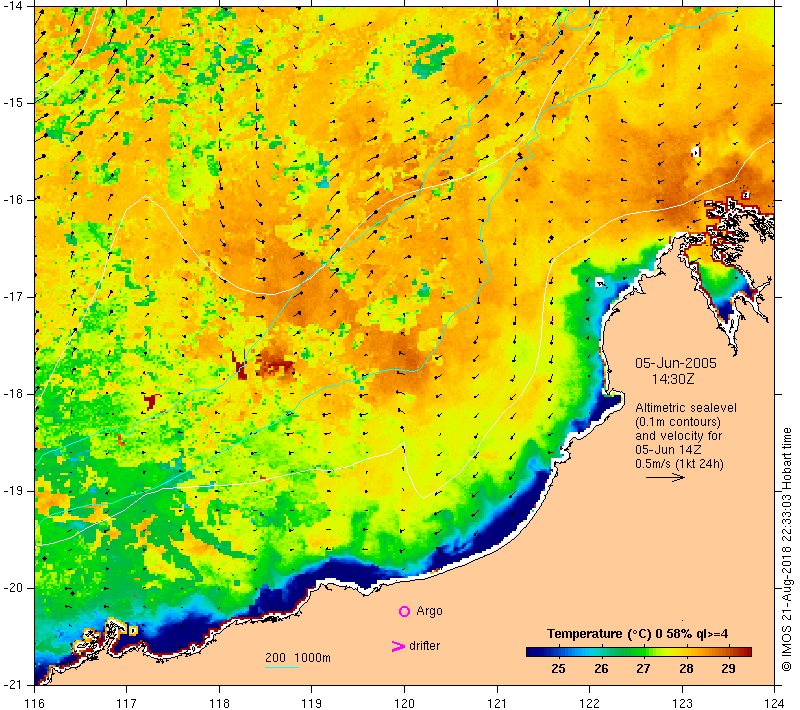
Task: Click longitude axis label '117'
Action: [x=127, y=703]
